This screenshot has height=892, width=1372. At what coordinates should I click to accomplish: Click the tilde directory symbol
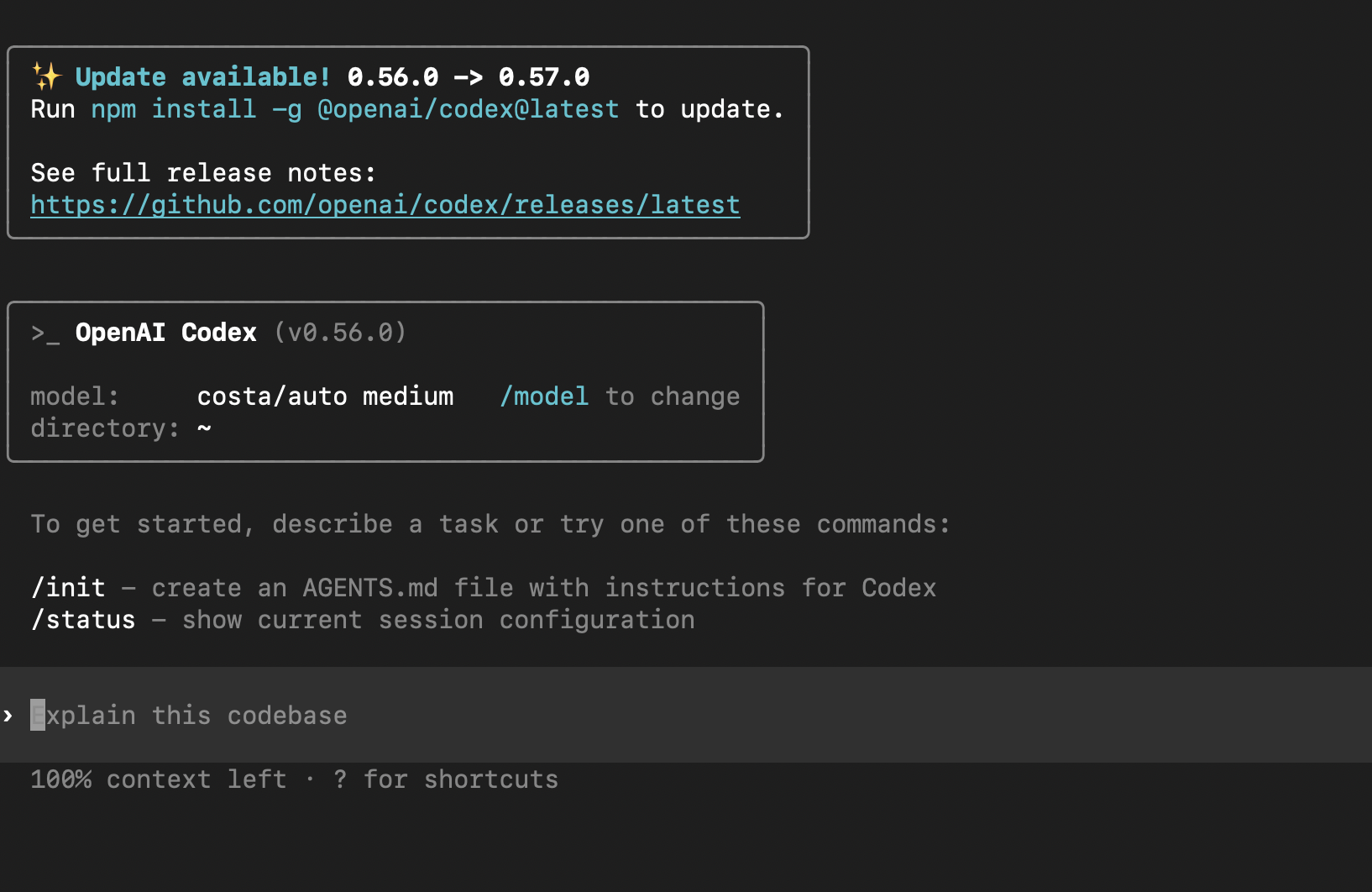click(204, 428)
